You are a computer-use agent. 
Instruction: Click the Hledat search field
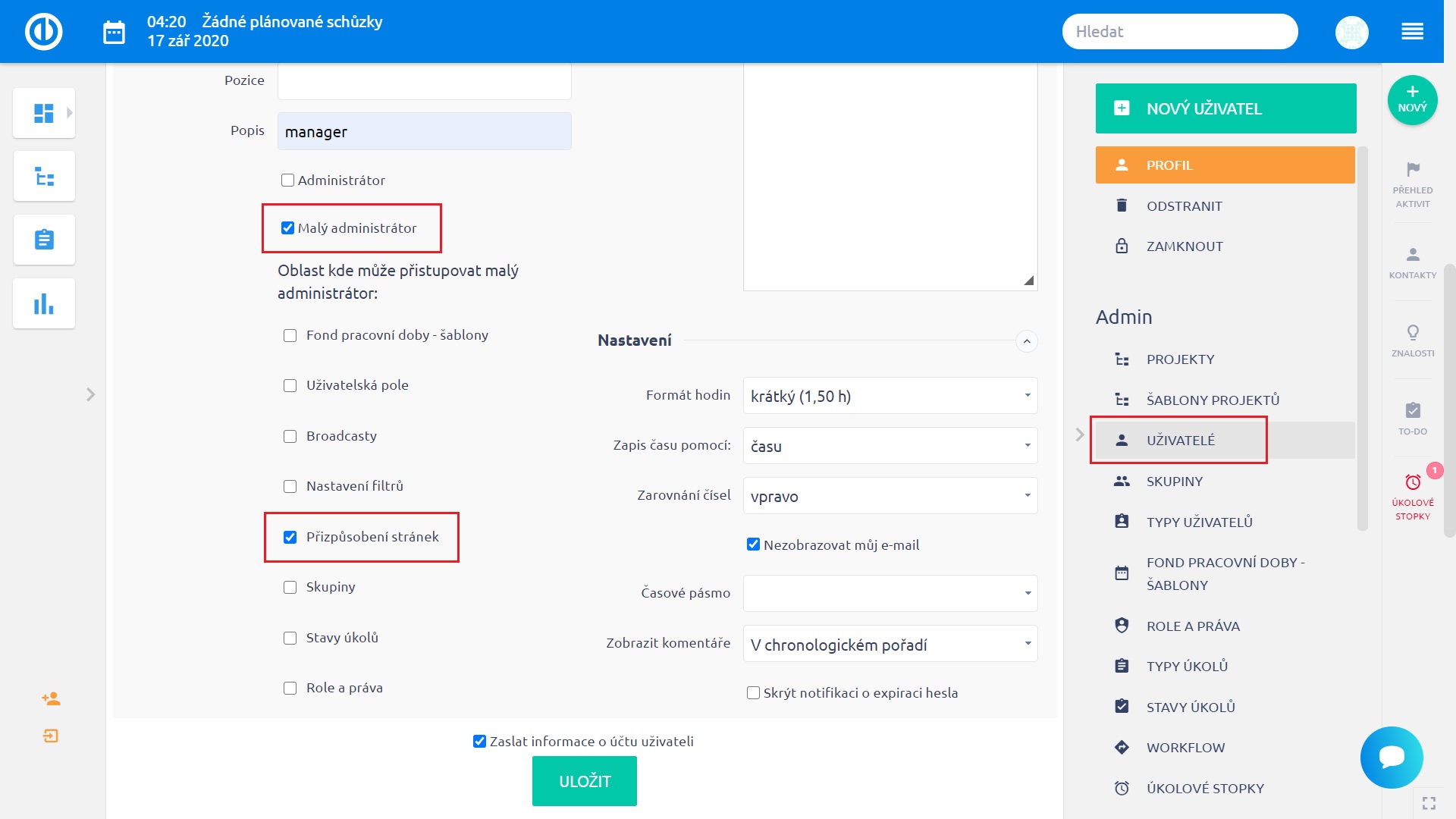[x=1179, y=32]
